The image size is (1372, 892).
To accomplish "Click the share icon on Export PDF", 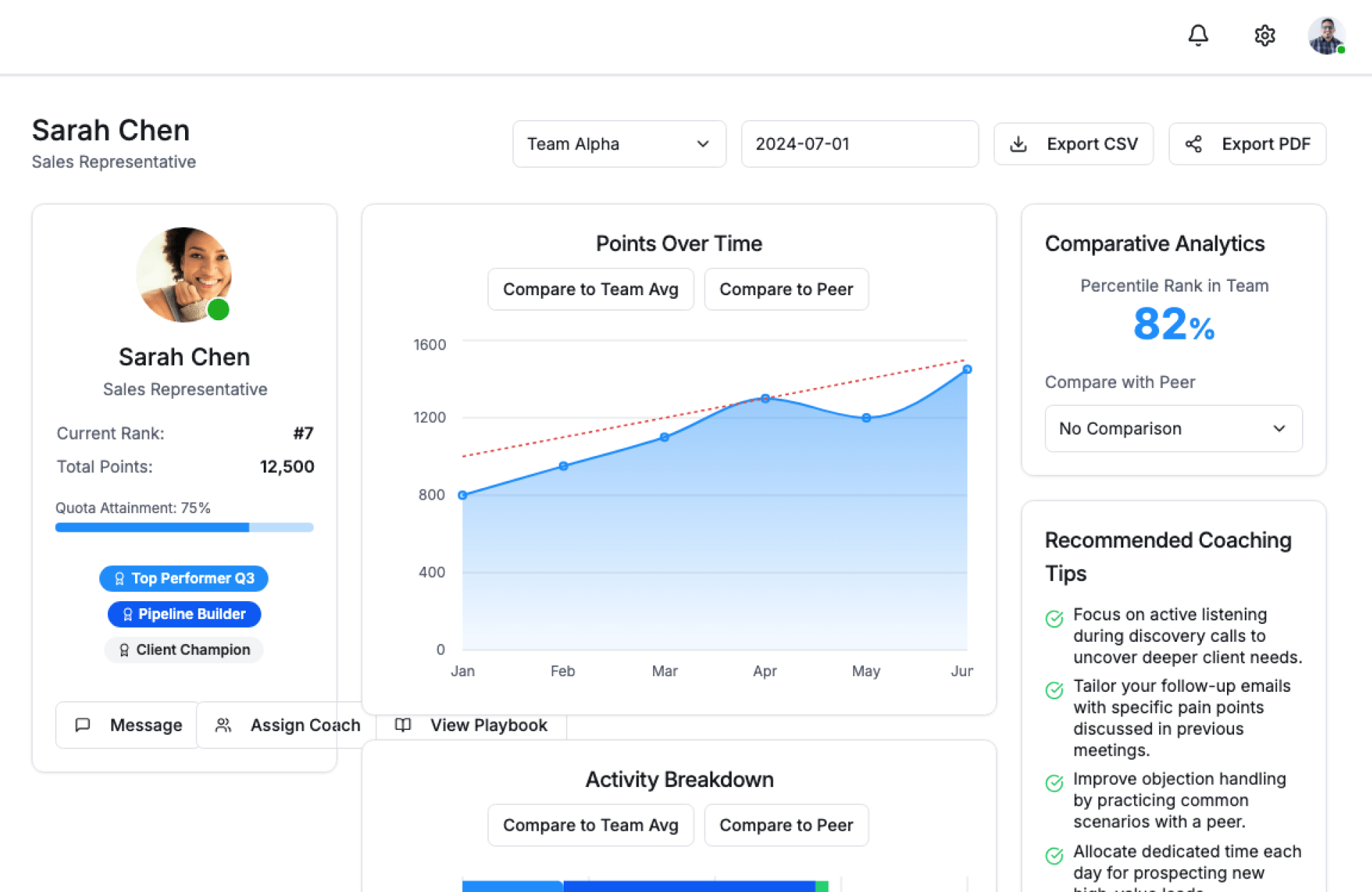I will tap(1193, 144).
